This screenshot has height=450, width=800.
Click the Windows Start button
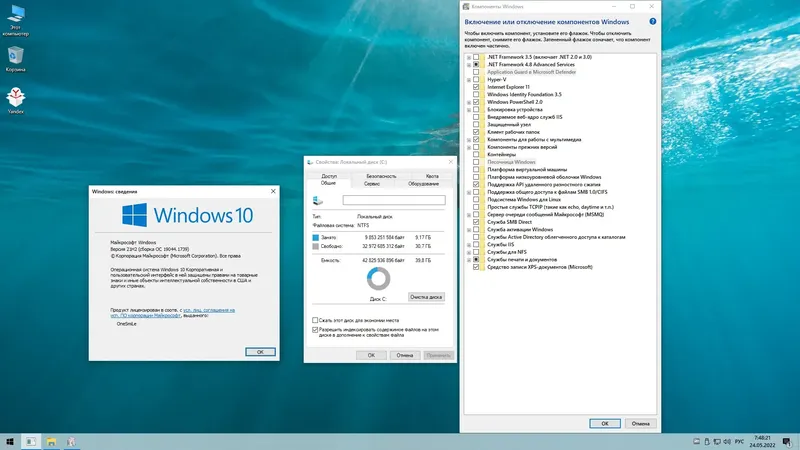[10, 442]
